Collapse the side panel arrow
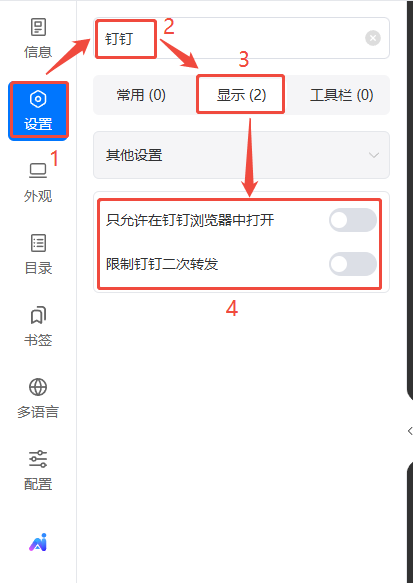Viewport: 413px width, 583px height. click(410, 431)
